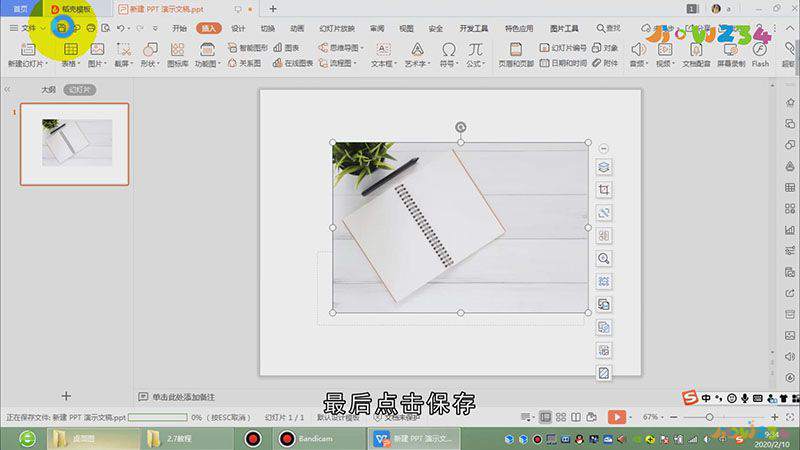
Task: Switch to the 审阅 ribbon tab
Action: [377, 29]
